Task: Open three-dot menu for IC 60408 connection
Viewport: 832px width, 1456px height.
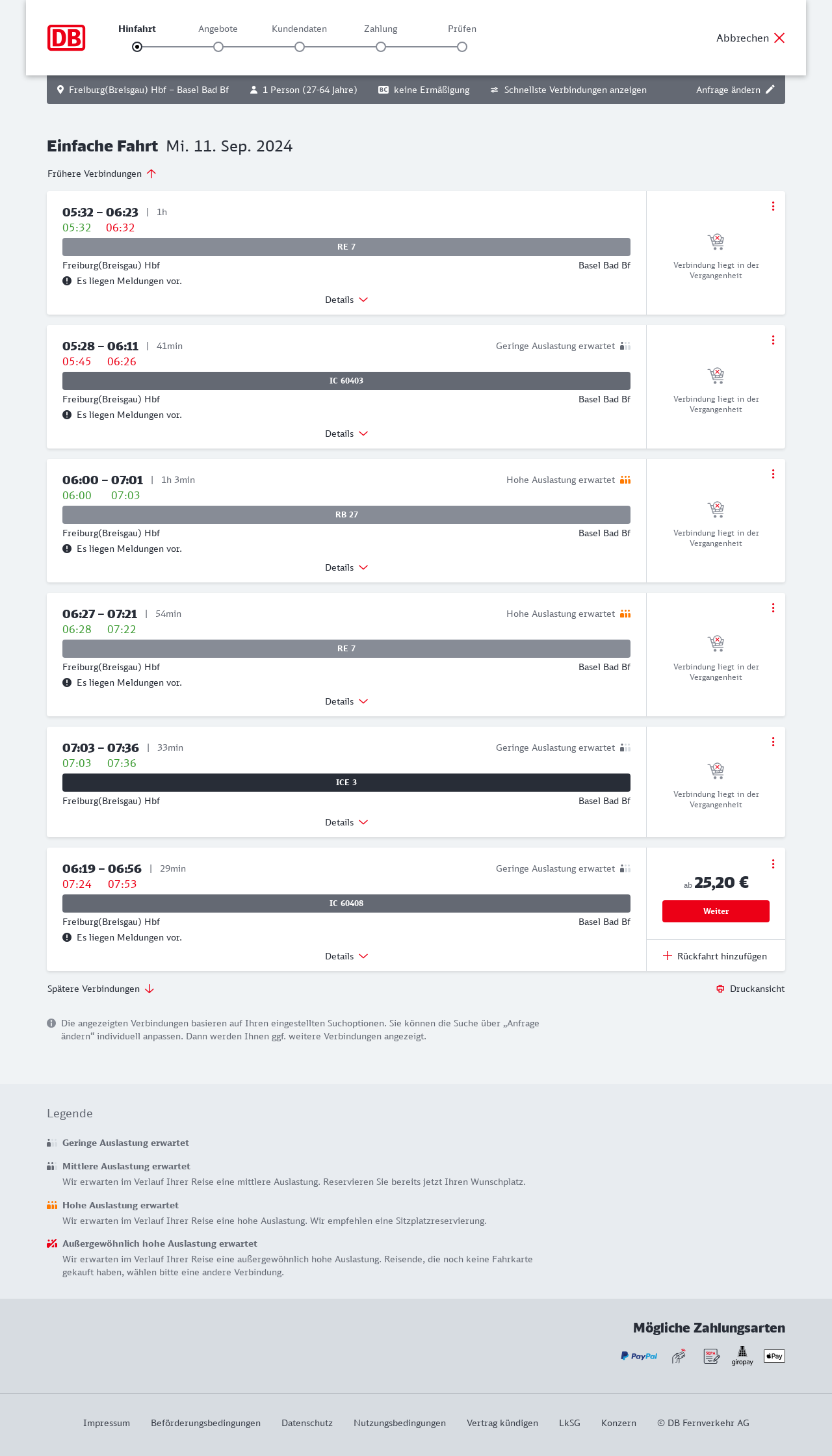Action: click(x=773, y=864)
